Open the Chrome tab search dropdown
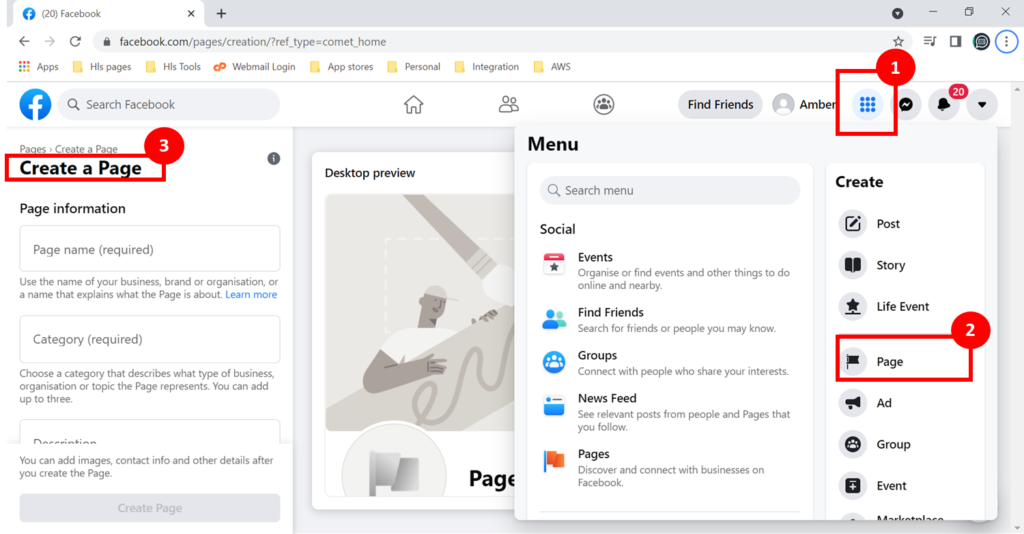 tap(897, 13)
